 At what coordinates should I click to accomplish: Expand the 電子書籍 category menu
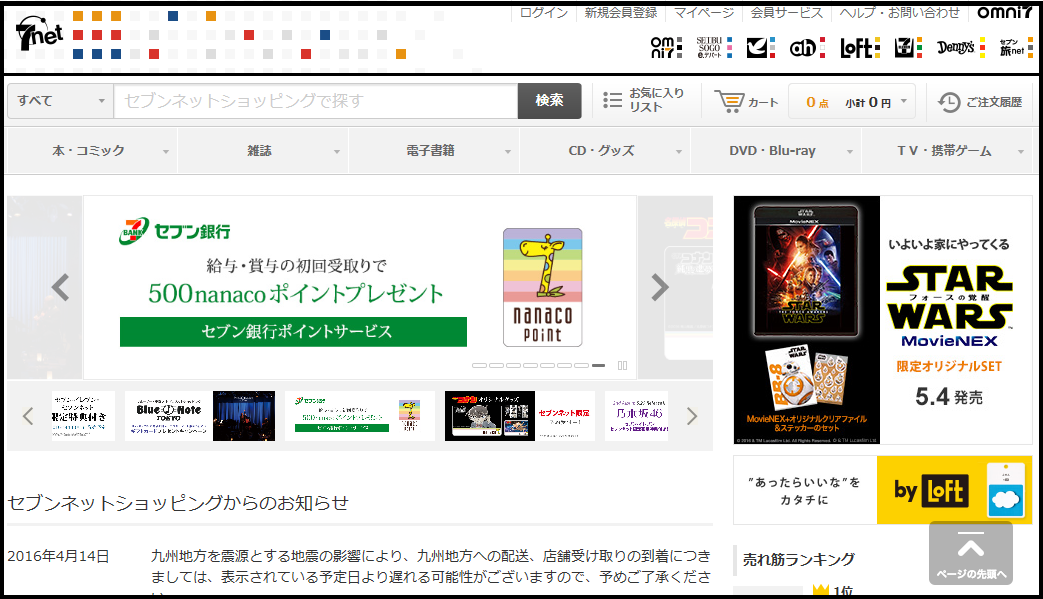pyautogui.click(x=434, y=151)
